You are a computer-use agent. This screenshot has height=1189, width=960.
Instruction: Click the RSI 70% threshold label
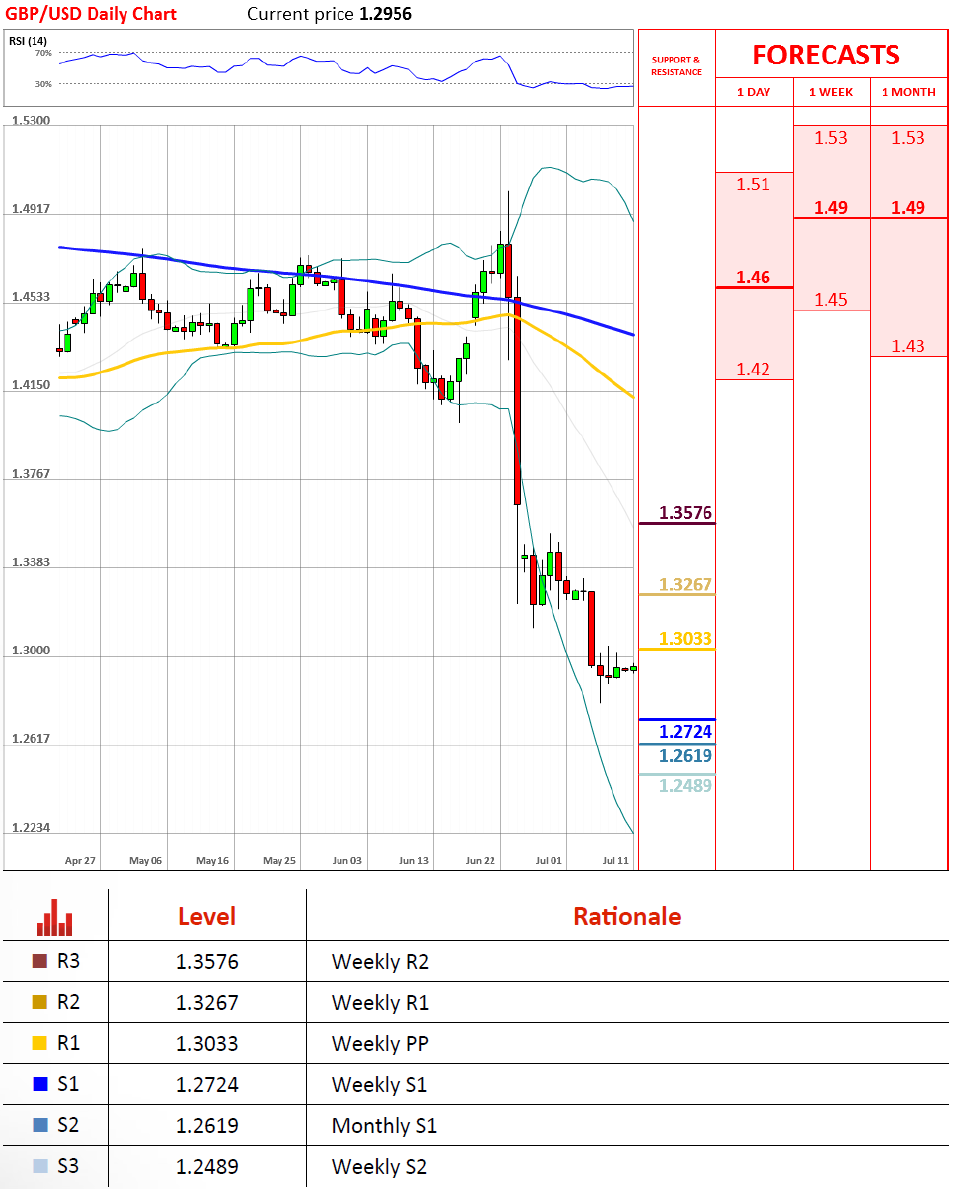coord(43,53)
